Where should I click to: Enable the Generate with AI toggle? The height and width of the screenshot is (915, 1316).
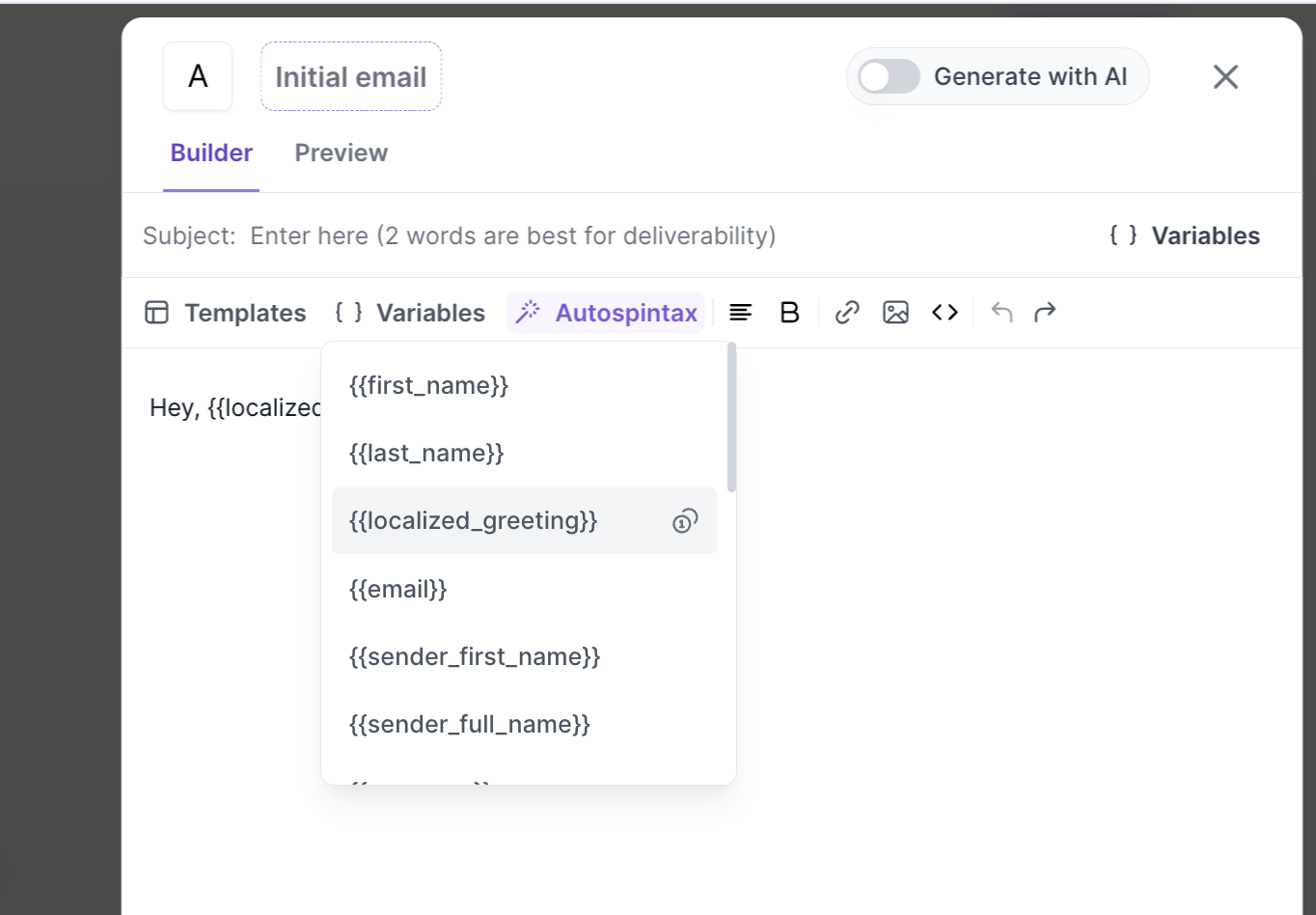(x=889, y=77)
